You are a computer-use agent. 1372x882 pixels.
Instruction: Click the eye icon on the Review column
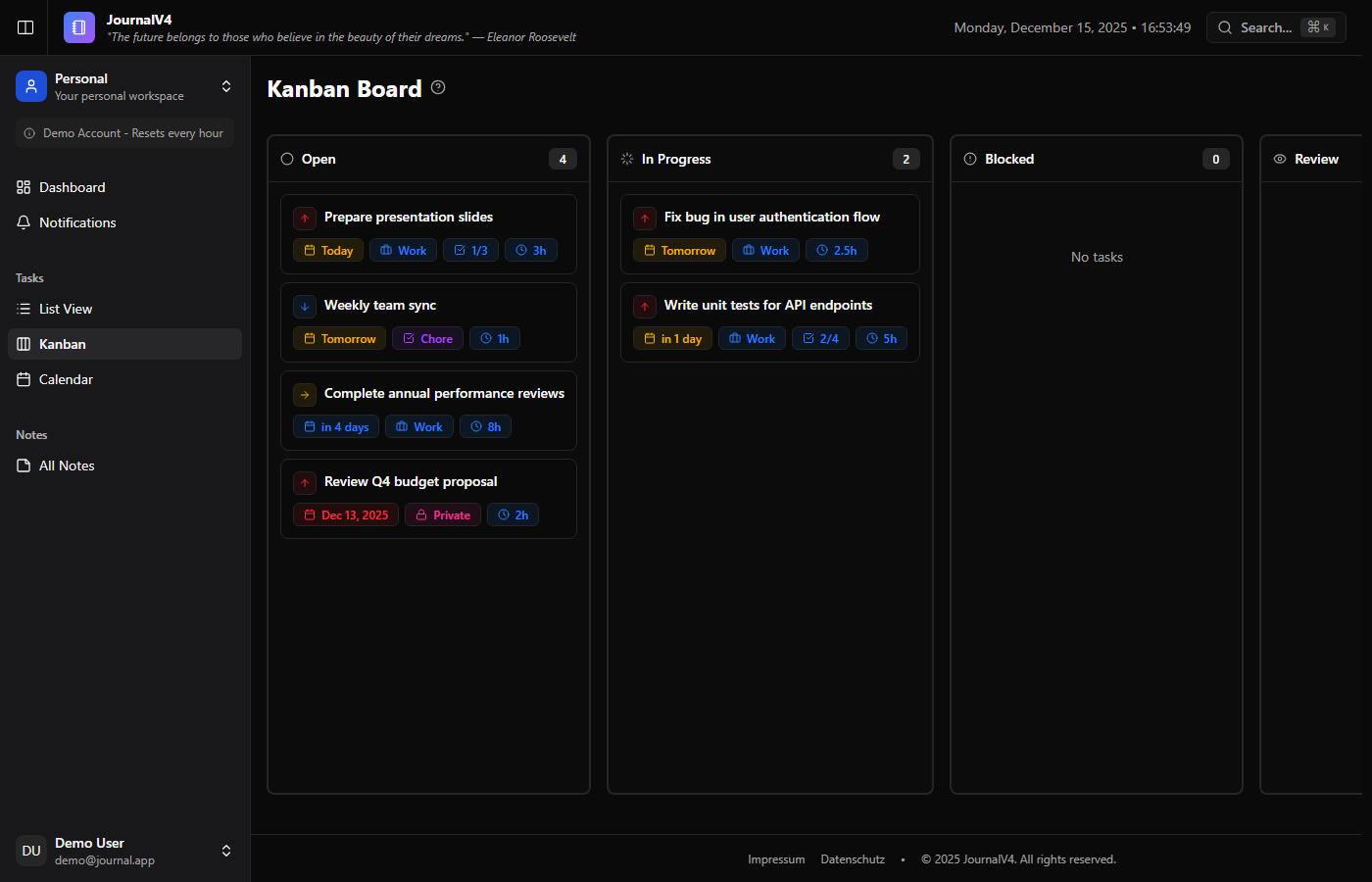[1279, 158]
